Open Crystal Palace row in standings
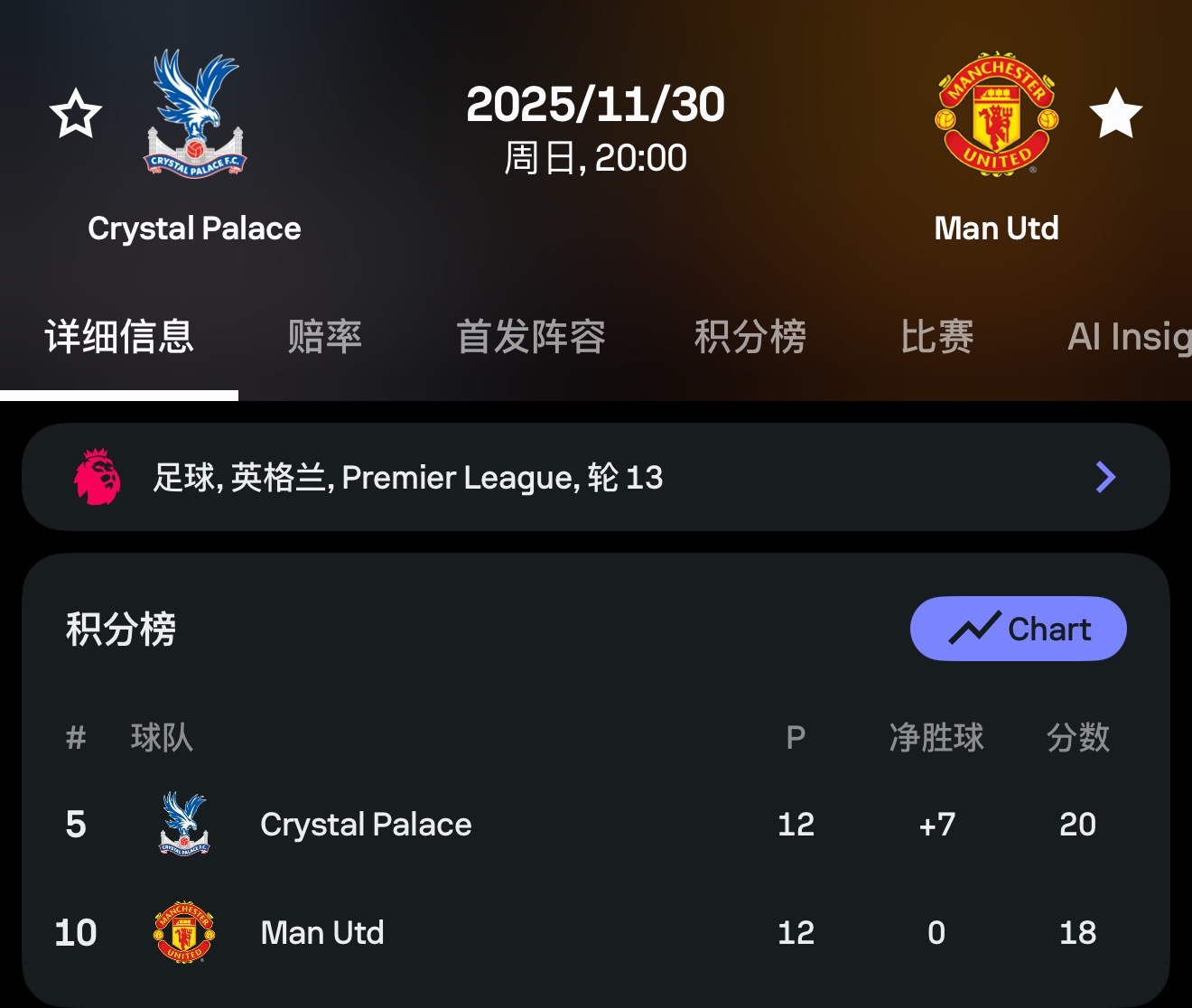 pyautogui.click(x=366, y=824)
